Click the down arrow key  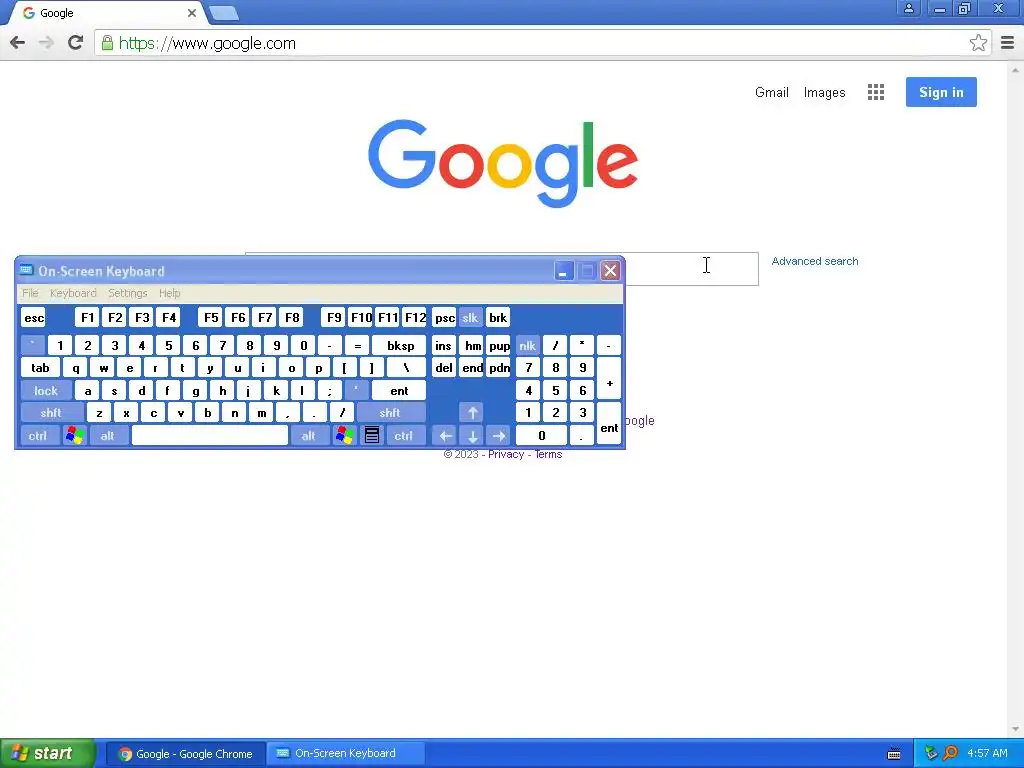click(472, 436)
